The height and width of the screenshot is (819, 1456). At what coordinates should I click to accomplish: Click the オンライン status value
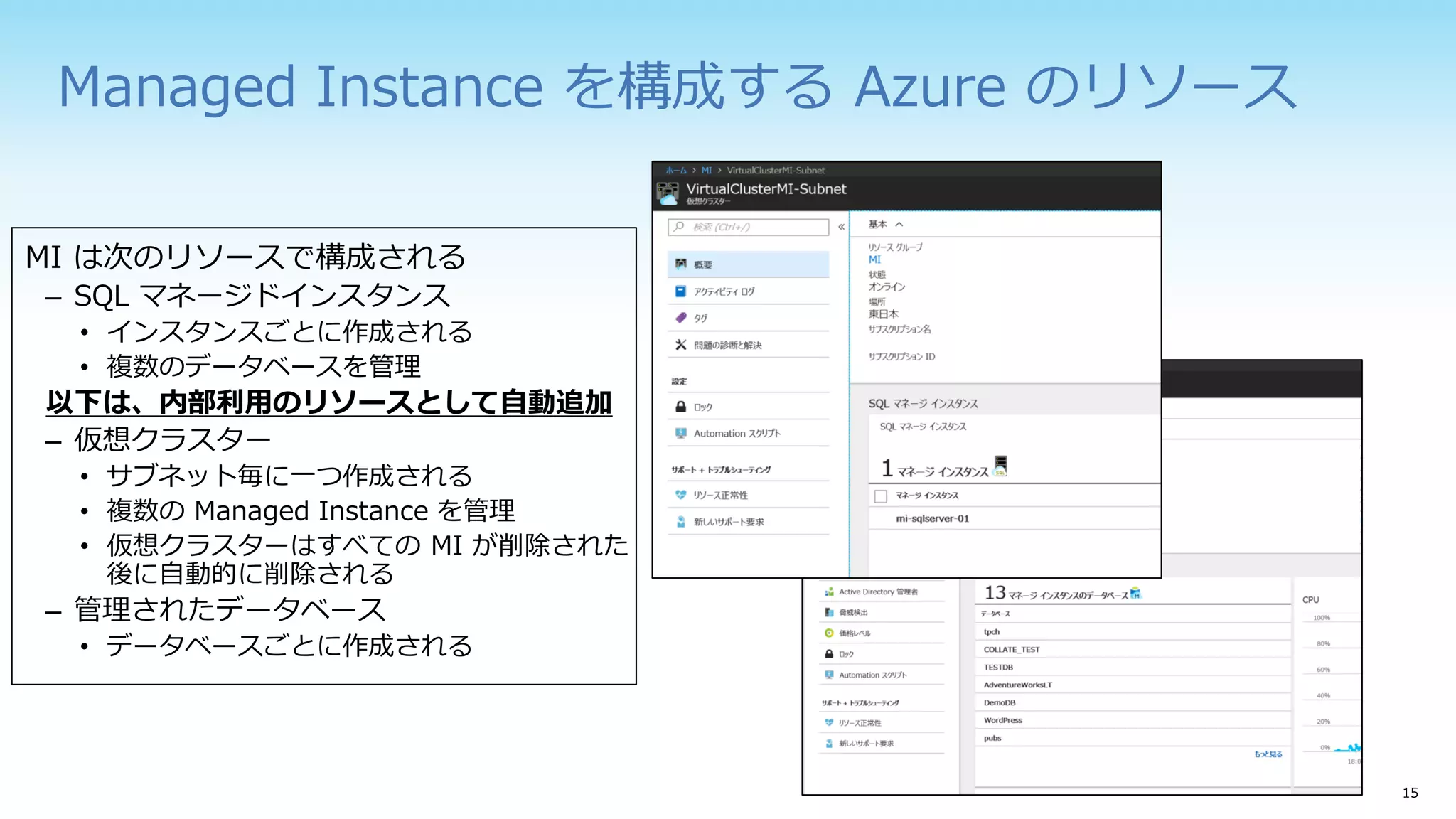click(887, 287)
